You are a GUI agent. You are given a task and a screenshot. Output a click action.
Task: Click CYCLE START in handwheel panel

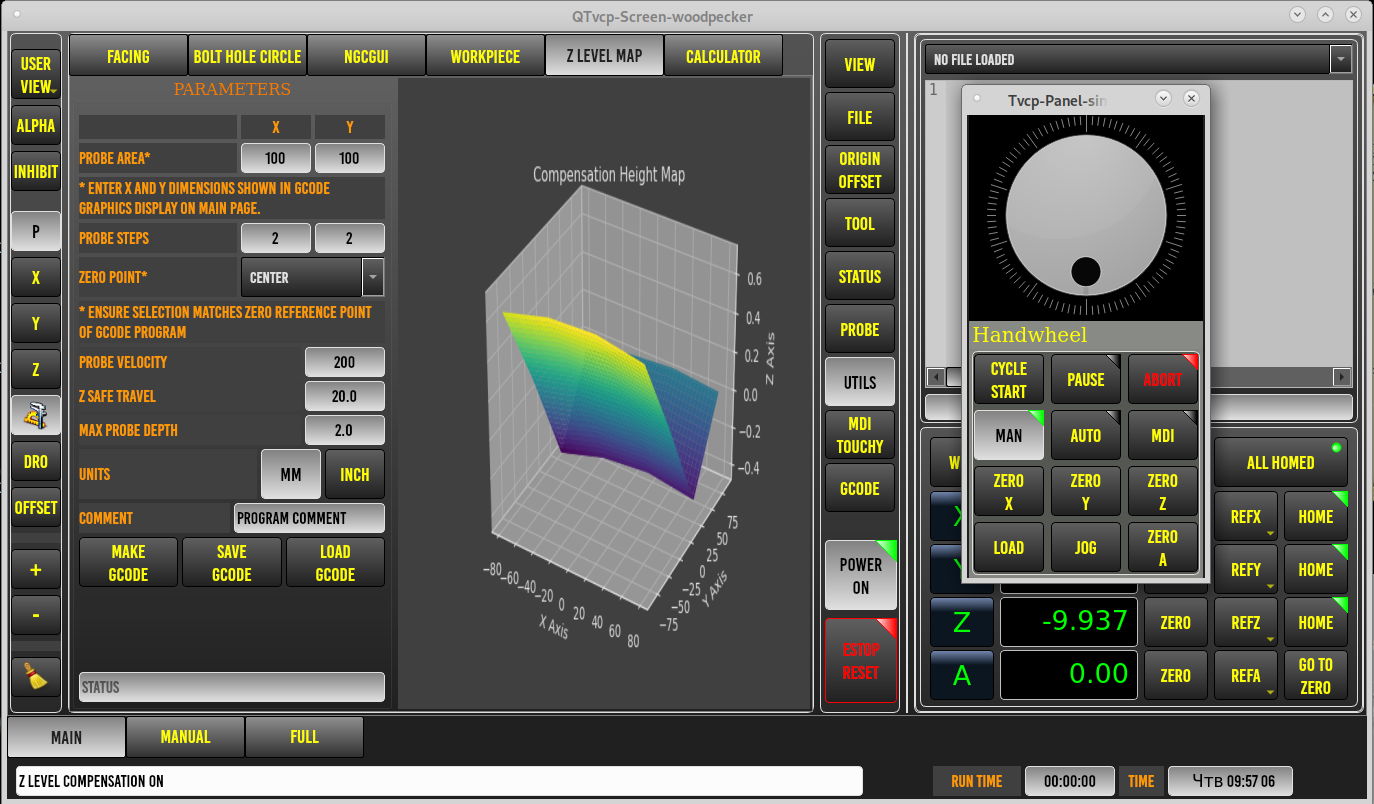(x=1009, y=379)
